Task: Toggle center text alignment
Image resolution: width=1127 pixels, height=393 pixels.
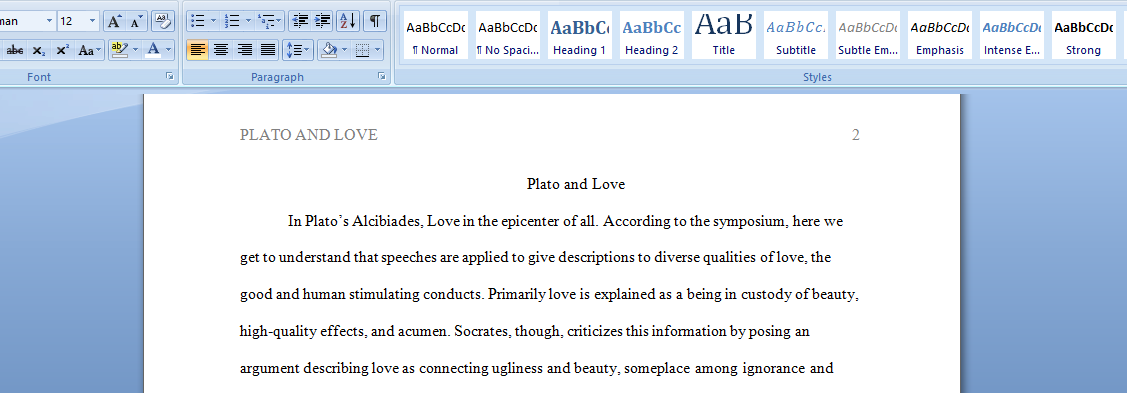Action: (x=221, y=50)
